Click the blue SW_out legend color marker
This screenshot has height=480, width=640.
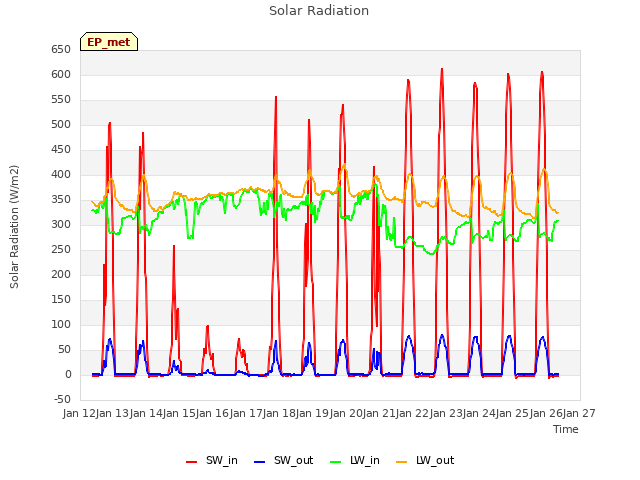pos(260,462)
